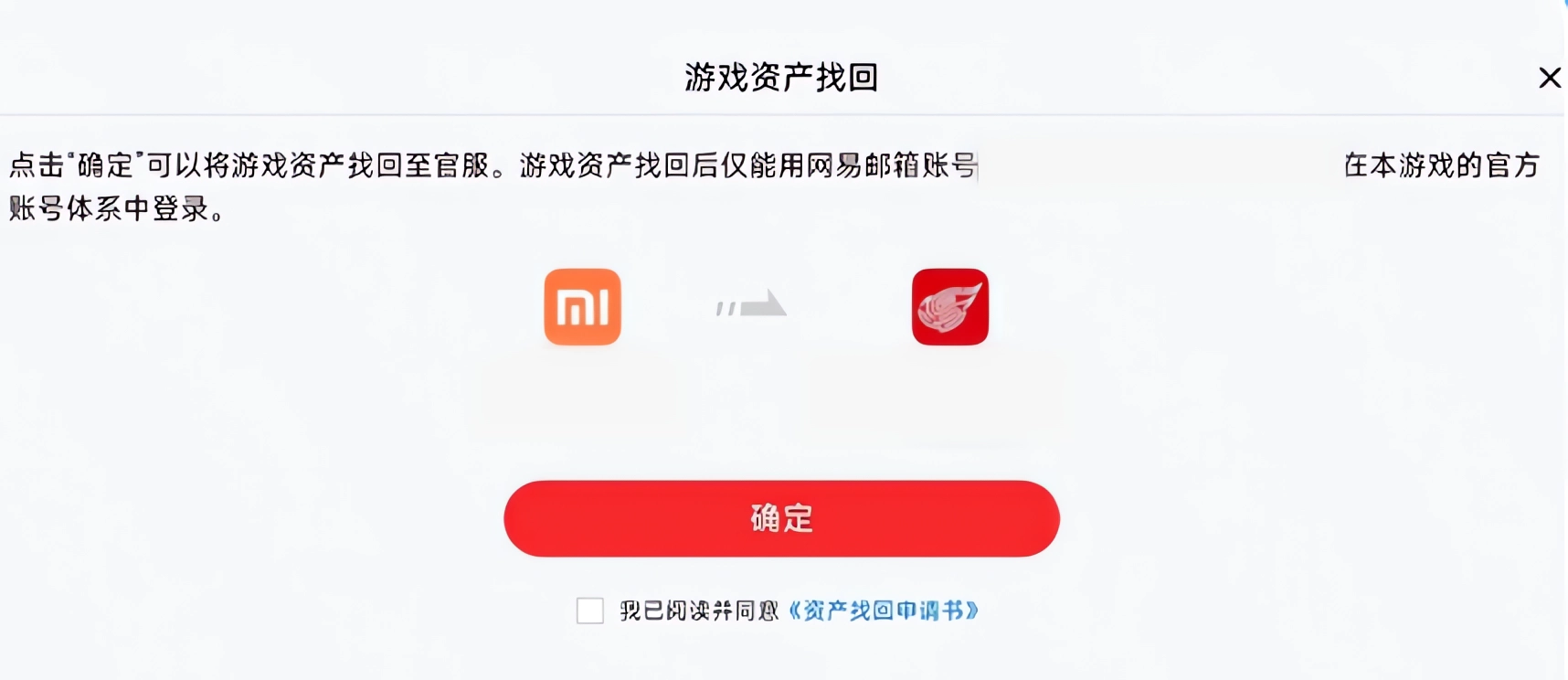Close the 游戏资产找回 dialog

[1550, 78]
